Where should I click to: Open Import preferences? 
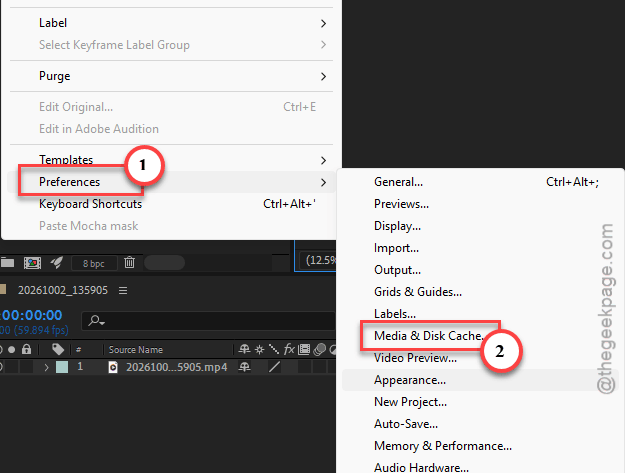[480, 248]
